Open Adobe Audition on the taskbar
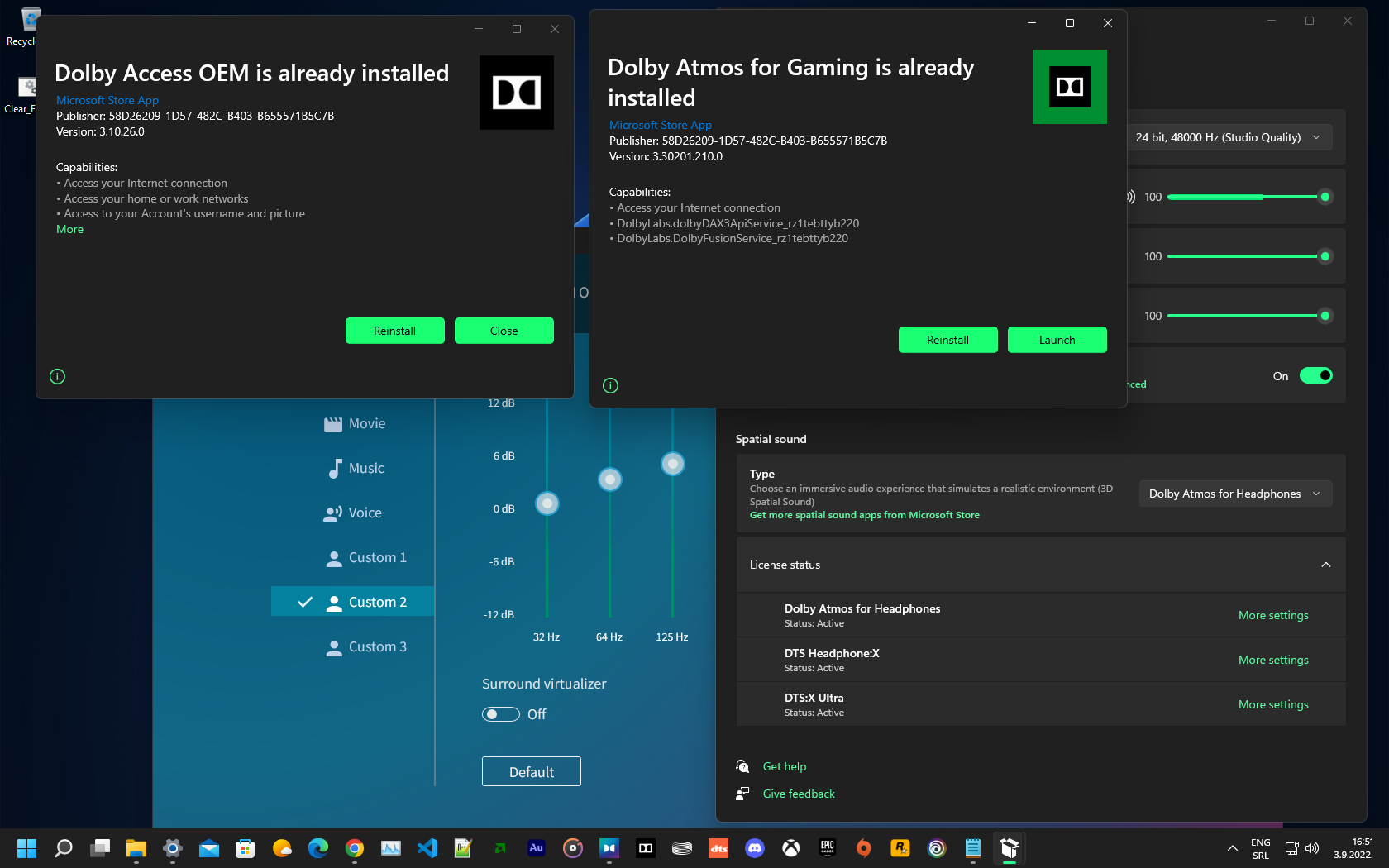1389x868 pixels. click(x=537, y=848)
